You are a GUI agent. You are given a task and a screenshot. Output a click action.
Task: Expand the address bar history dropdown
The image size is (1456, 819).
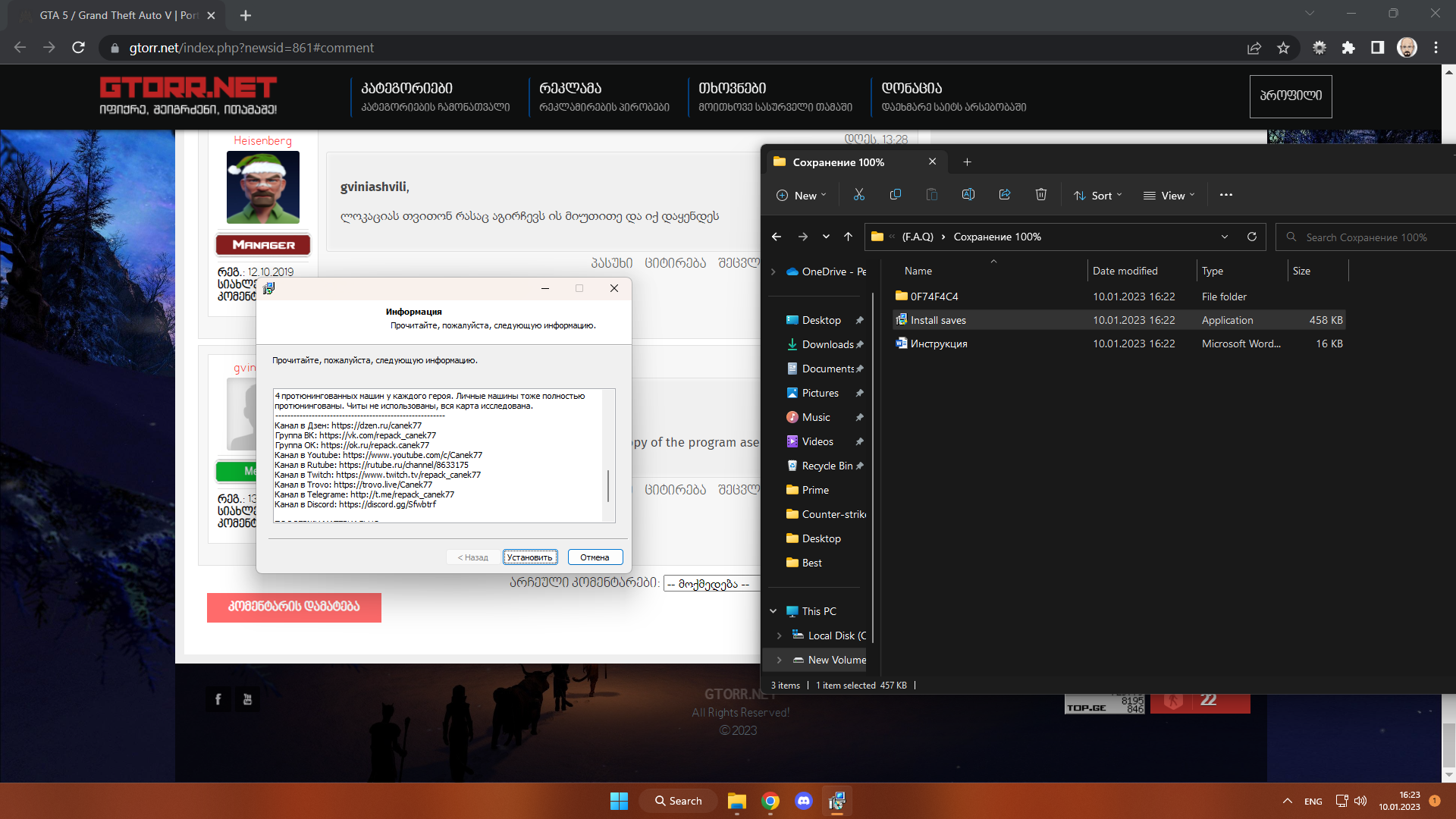click(1225, 237)
